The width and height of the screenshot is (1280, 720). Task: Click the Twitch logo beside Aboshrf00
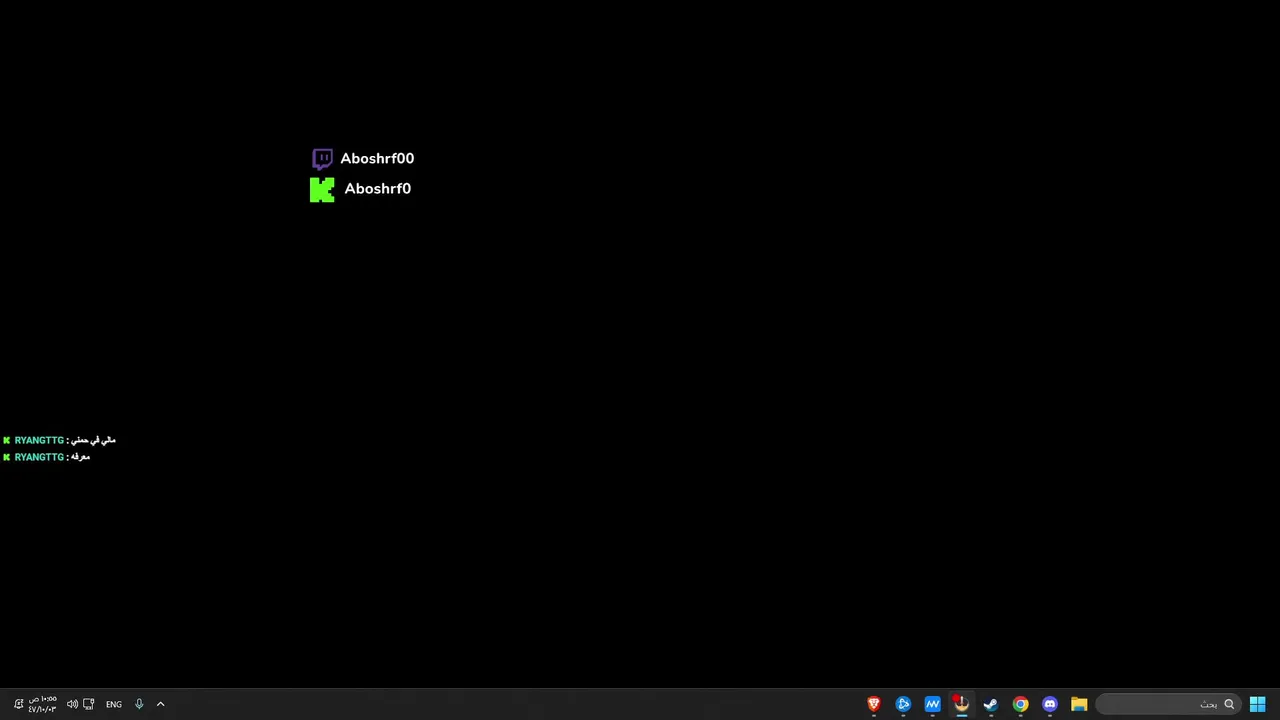tap(322, 158)
